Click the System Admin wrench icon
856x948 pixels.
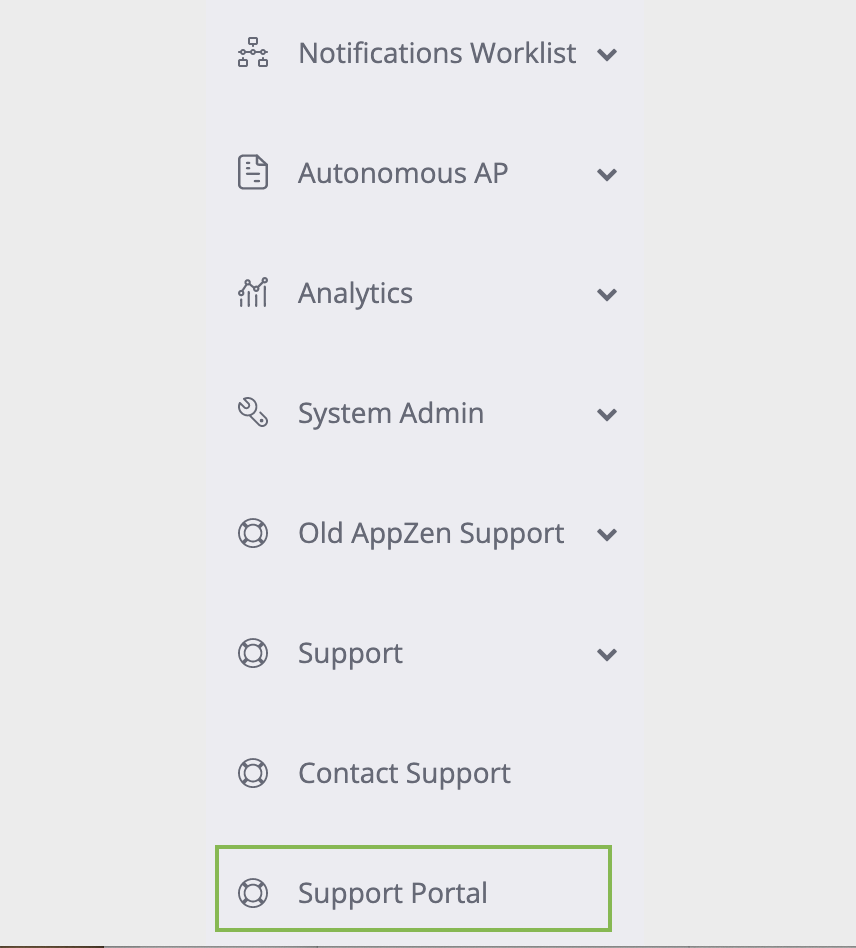click(x=253, y=412)
